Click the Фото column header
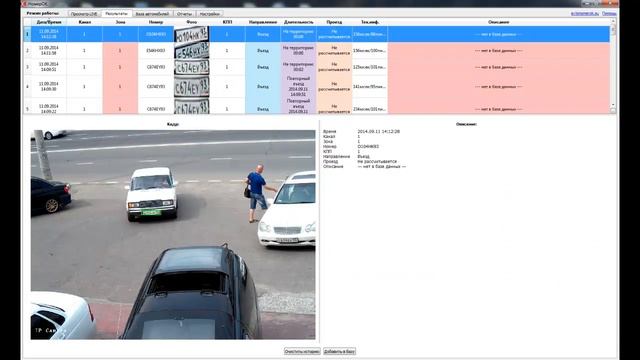The width and height of the screenshot is (640, 360). pyautogui.click(x=191, y=22)
